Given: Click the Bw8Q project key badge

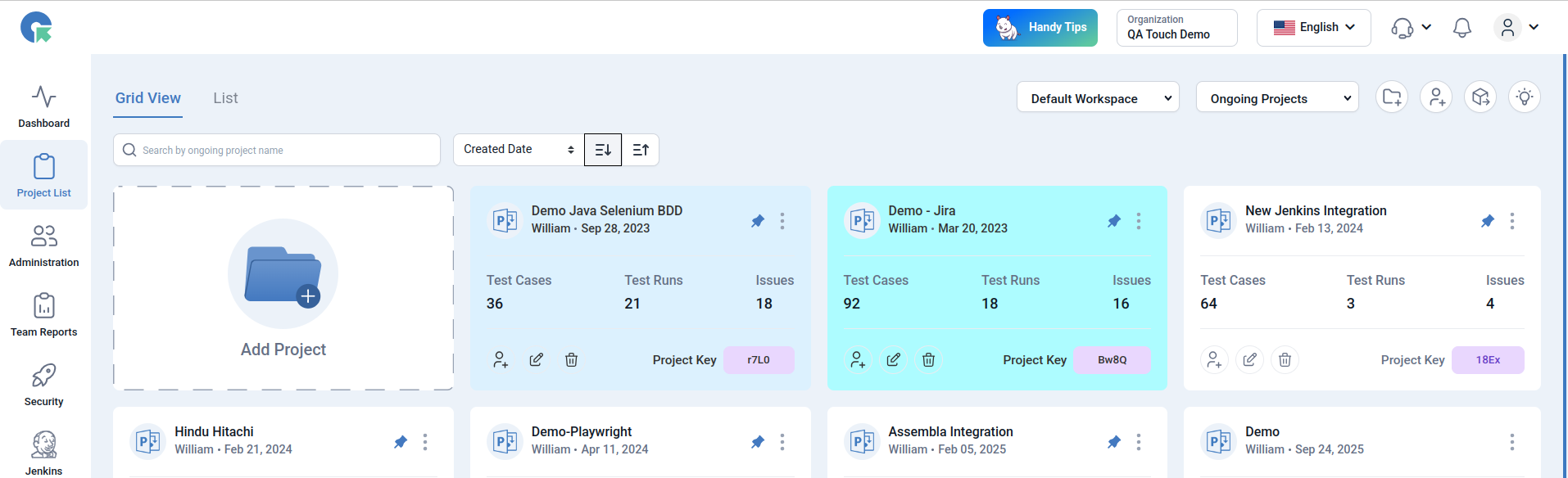Looking at the screenshot, I should pyautogui.click(x=1112, y=360).
